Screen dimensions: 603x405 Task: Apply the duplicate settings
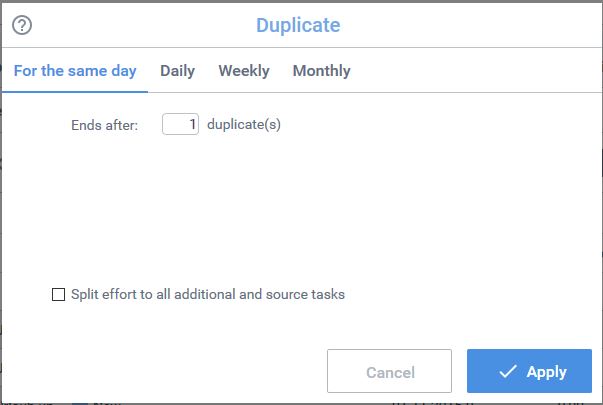[529, 371]
